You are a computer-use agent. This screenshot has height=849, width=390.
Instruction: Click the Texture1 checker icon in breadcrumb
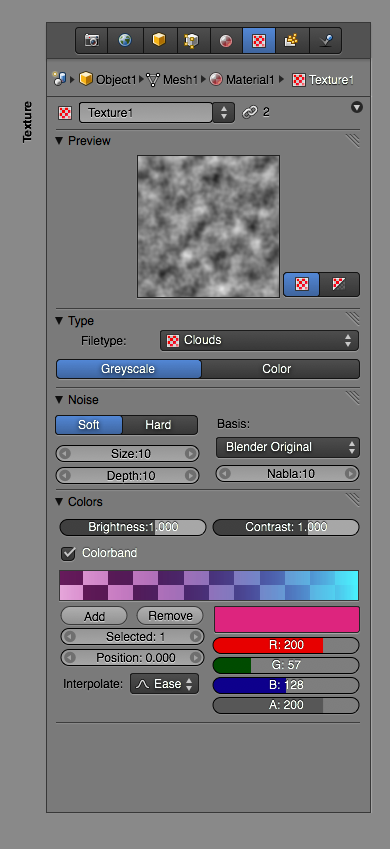299,80
